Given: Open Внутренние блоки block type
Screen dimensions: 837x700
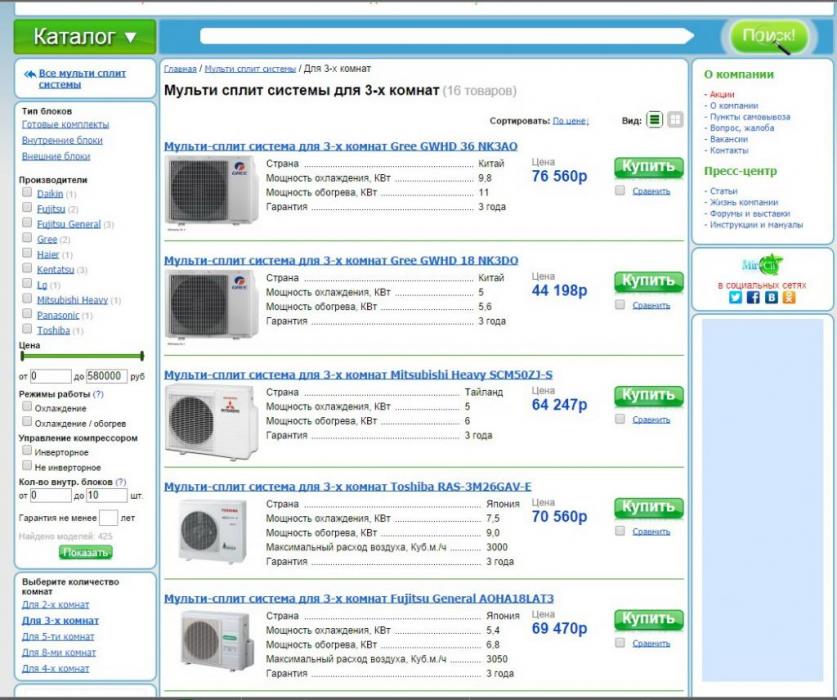Looking at the screenshot, I should (x=62, y=140).
